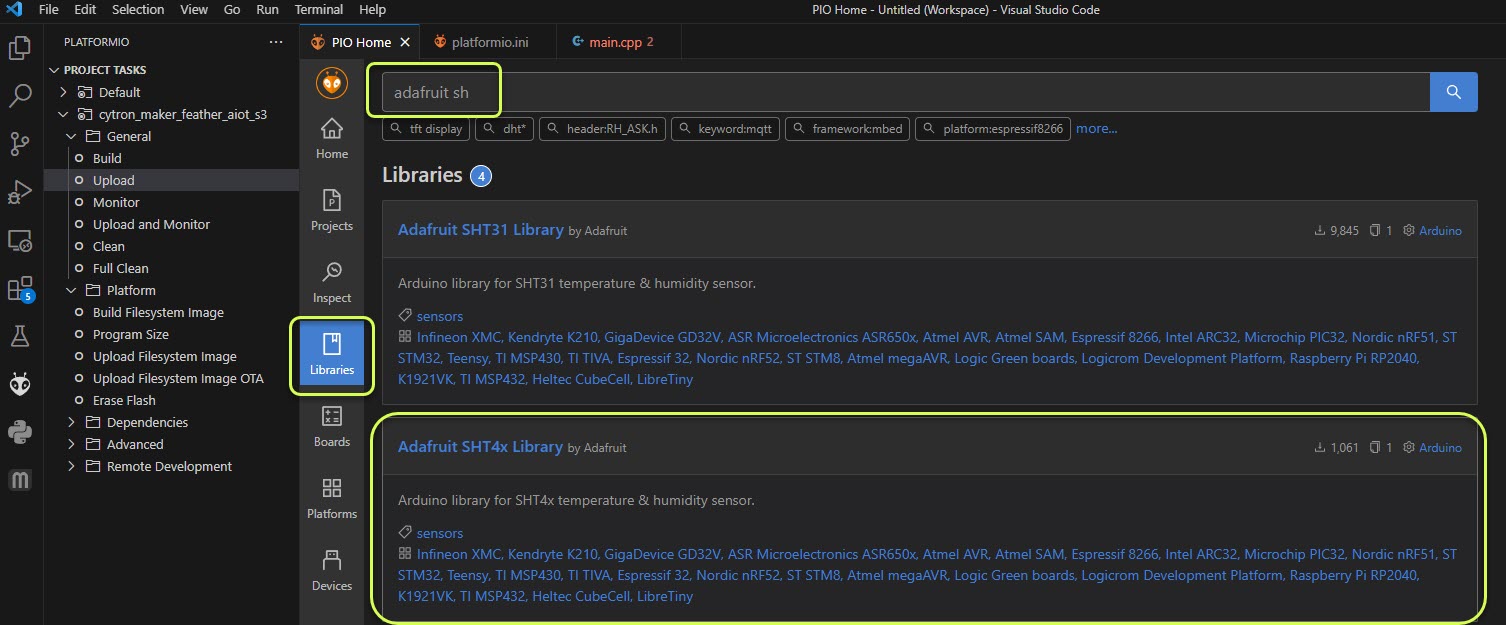The image size is (1506, 625).
Task: Open the Adafruit SHT4x Library link
Action: click(480, 447)
